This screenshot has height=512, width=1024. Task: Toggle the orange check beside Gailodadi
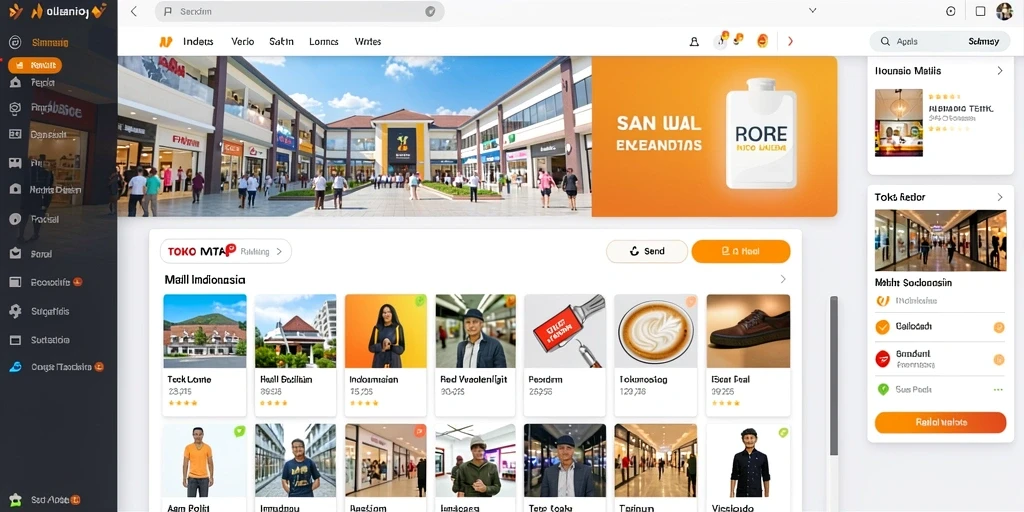tap(882, 327)
